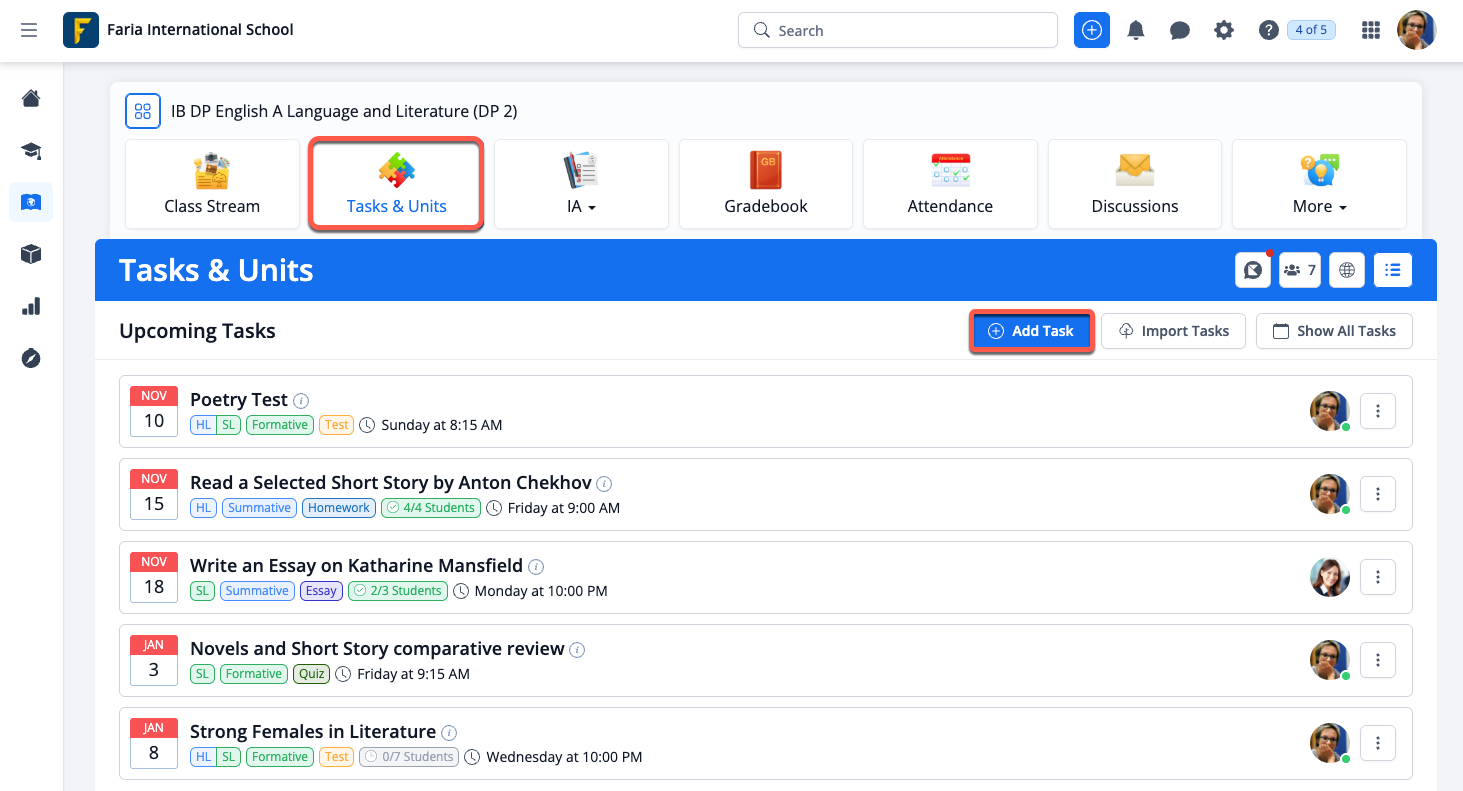This screenshot has width=1463, height=791.
Task: Open the notifications bell icon
Action: click(1136, 30)
